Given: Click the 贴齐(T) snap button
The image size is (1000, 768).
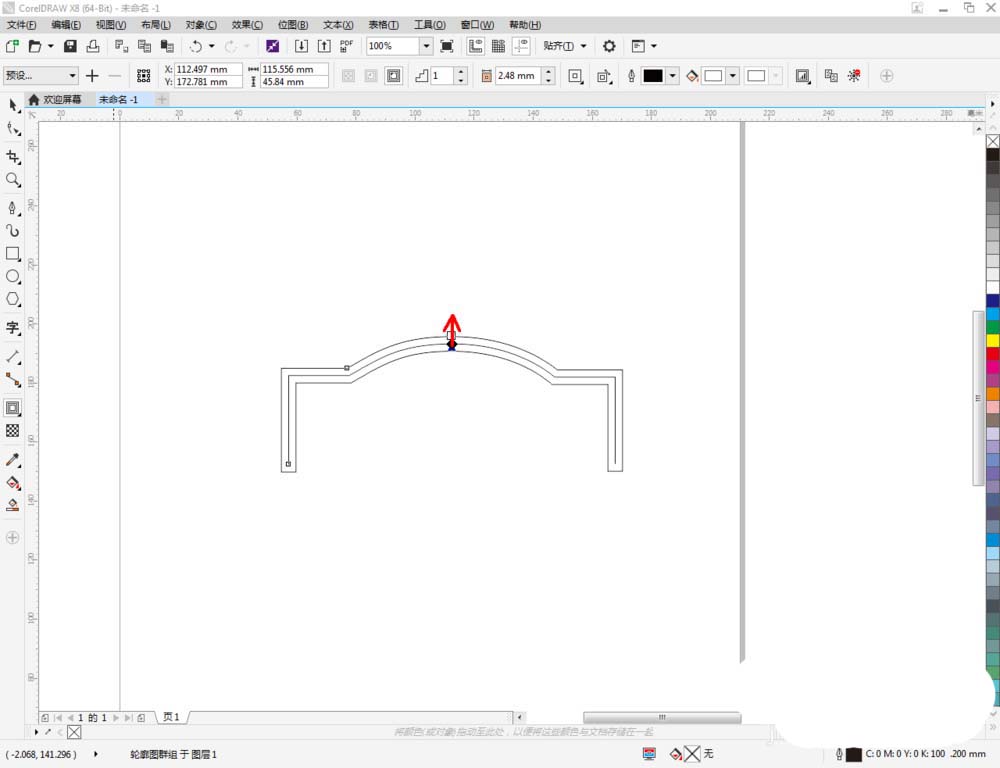Looking at the screenshot, I should pyautogui.click(x=558, y=46).
